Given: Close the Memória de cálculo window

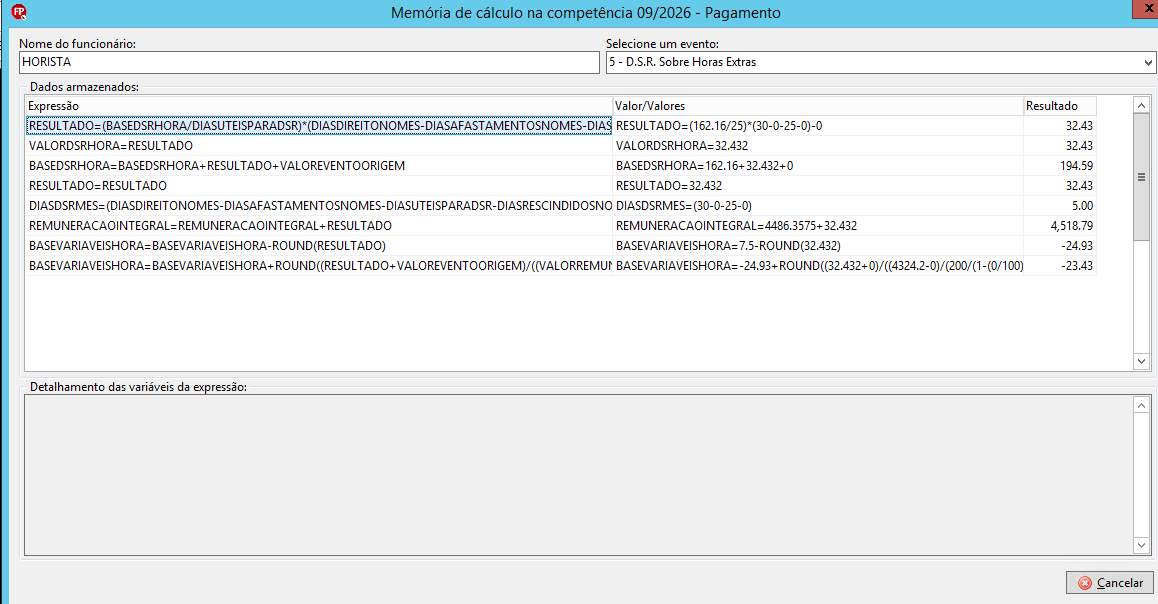Looking at the screenshot, I should tap(1147, 8).
